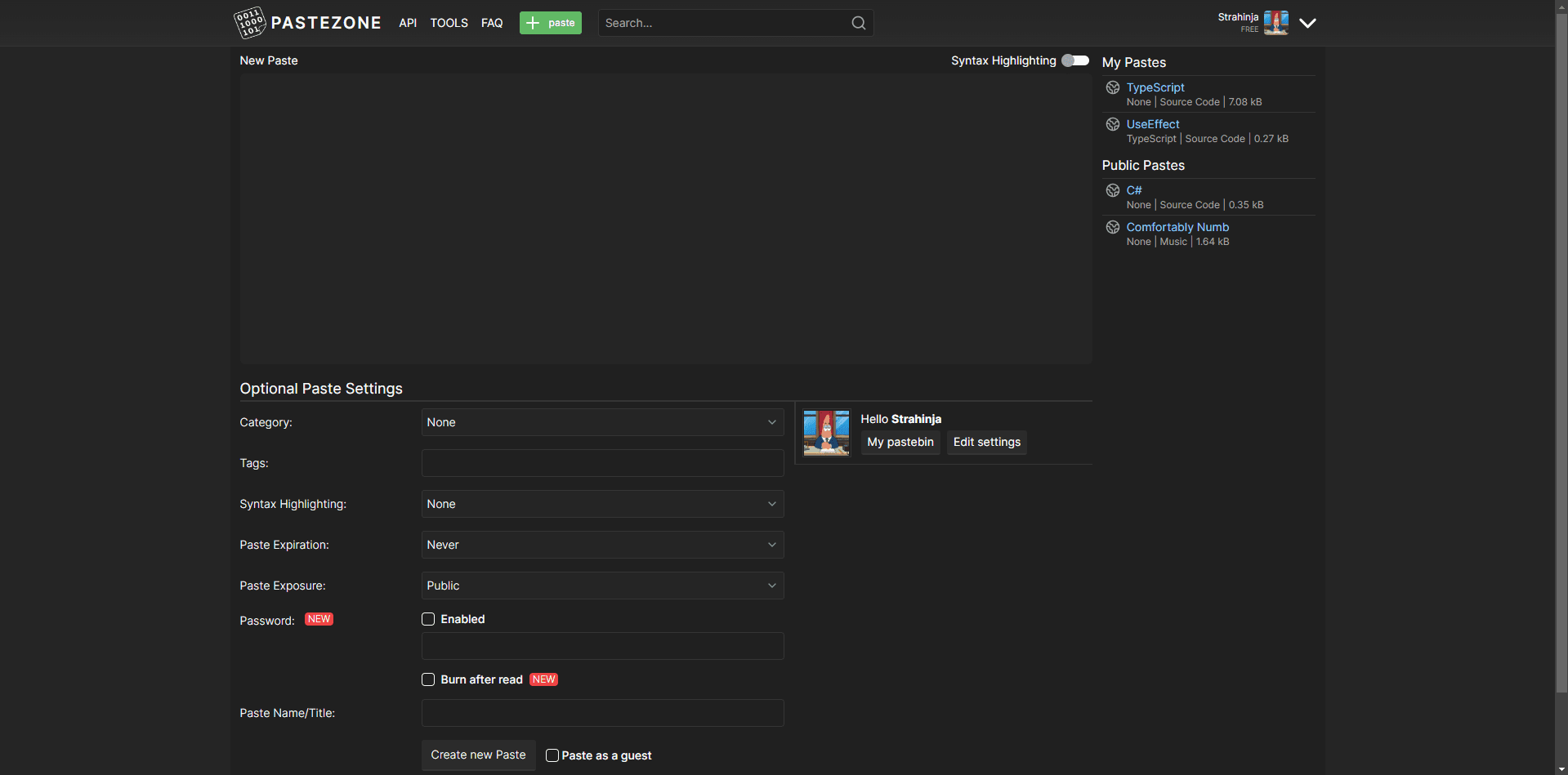Click the Create new Paste button
Viewport: 1568px width, 775px height.
478,755
